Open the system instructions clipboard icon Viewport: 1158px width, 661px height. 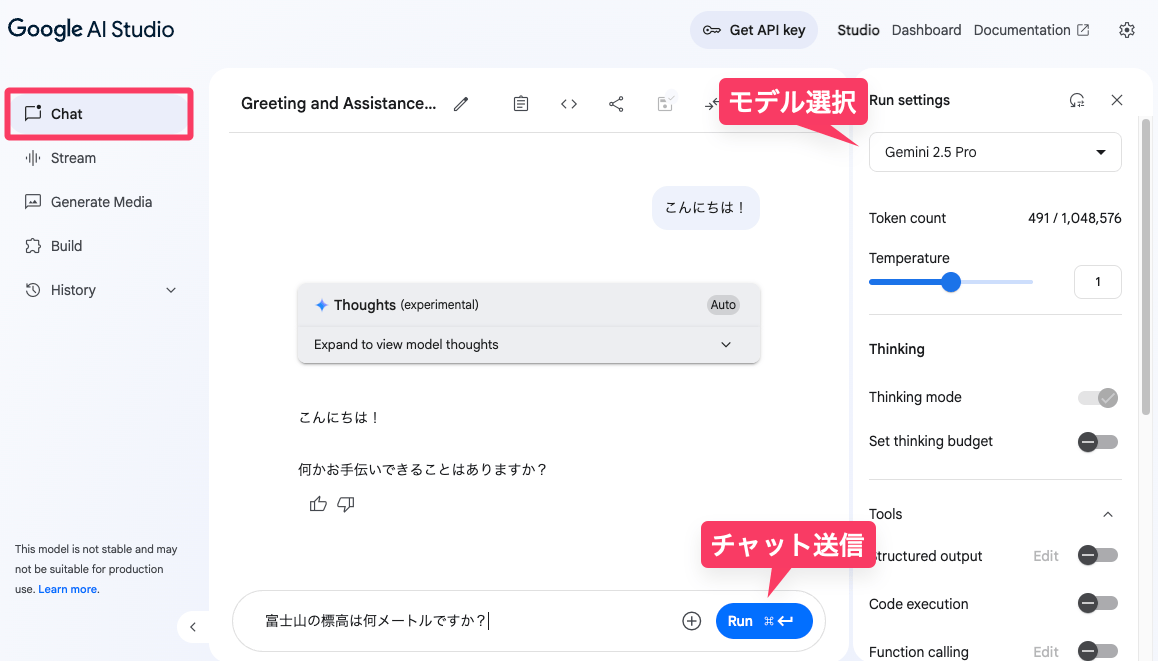[521, 104]
